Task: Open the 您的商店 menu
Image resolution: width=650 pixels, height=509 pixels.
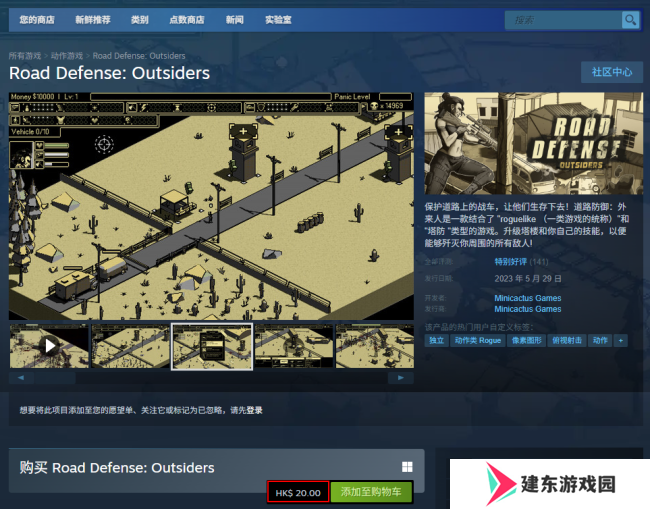Action: point(37,19)
